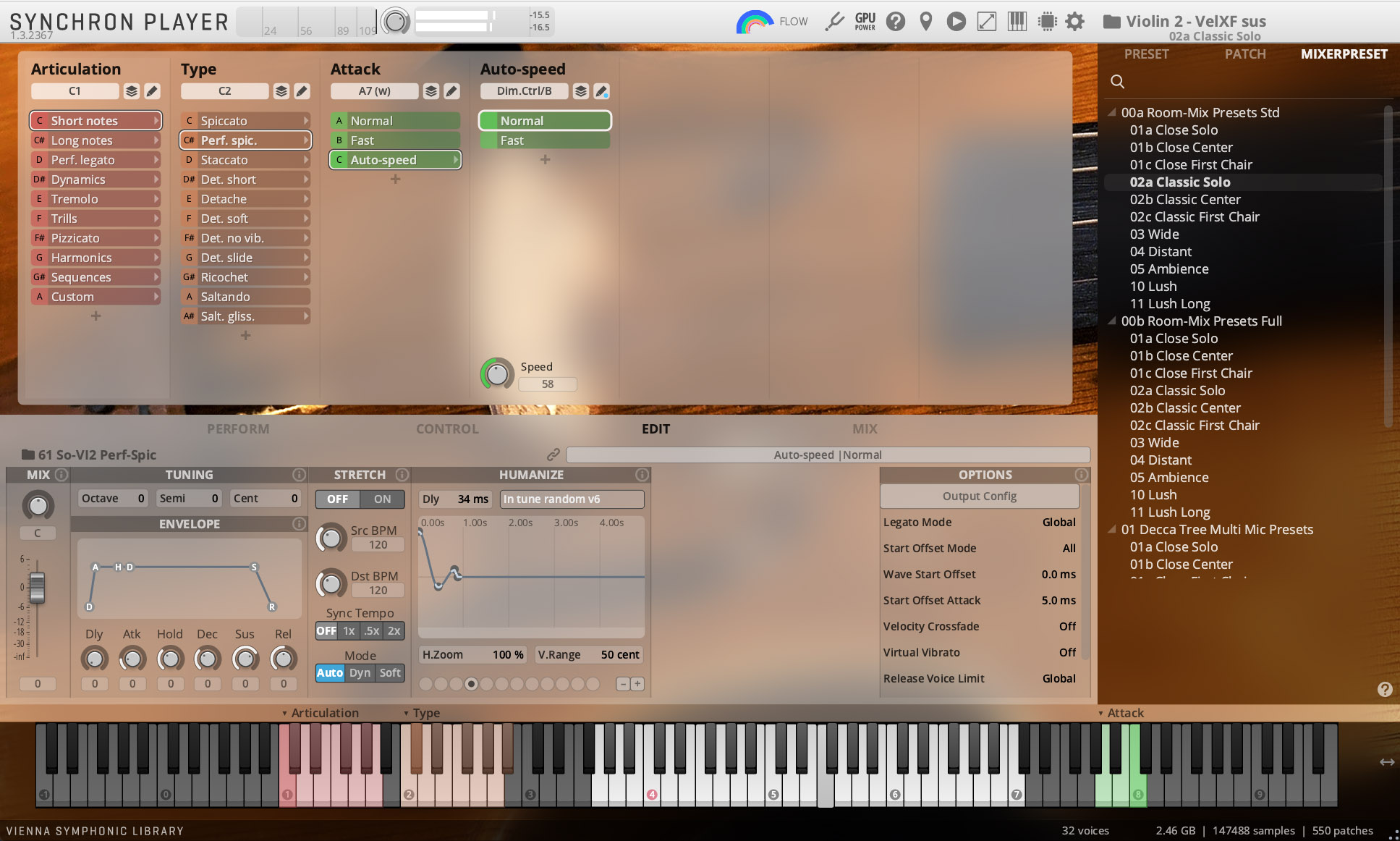Set Stretch to OFF

coord(337,499)
